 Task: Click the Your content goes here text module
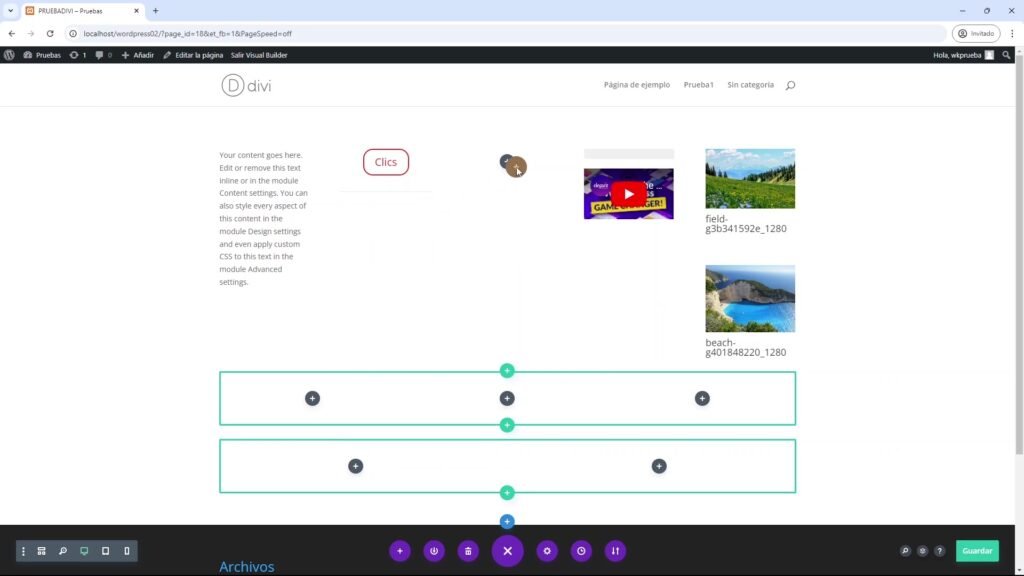tap(264, 218)
